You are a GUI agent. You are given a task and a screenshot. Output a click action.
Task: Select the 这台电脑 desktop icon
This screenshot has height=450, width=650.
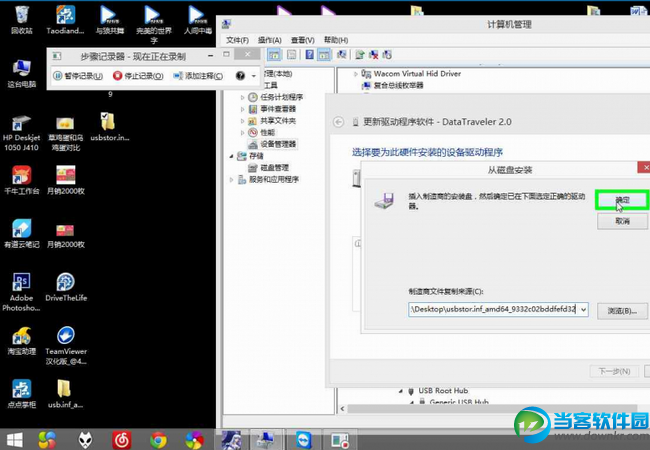(22, 73)
